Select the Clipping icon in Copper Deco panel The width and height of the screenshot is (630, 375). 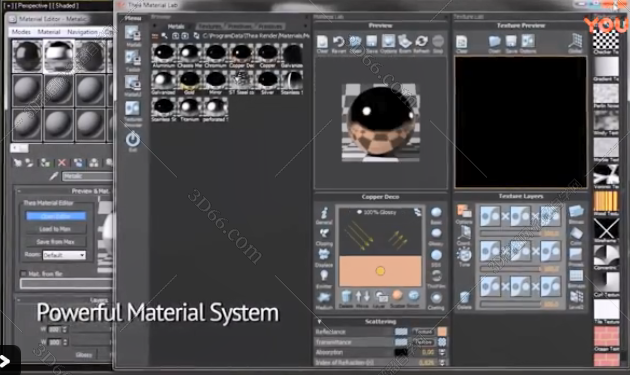tap(324, 234)
